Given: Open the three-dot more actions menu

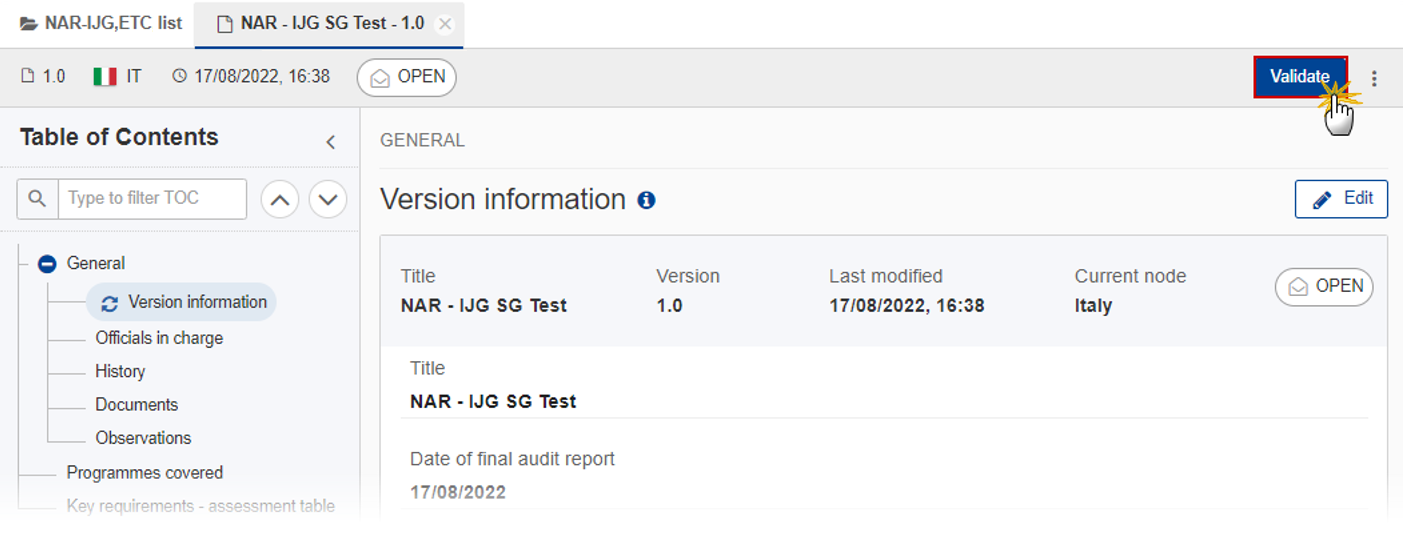Looking at the screenshot, I should coord(1374,78).
